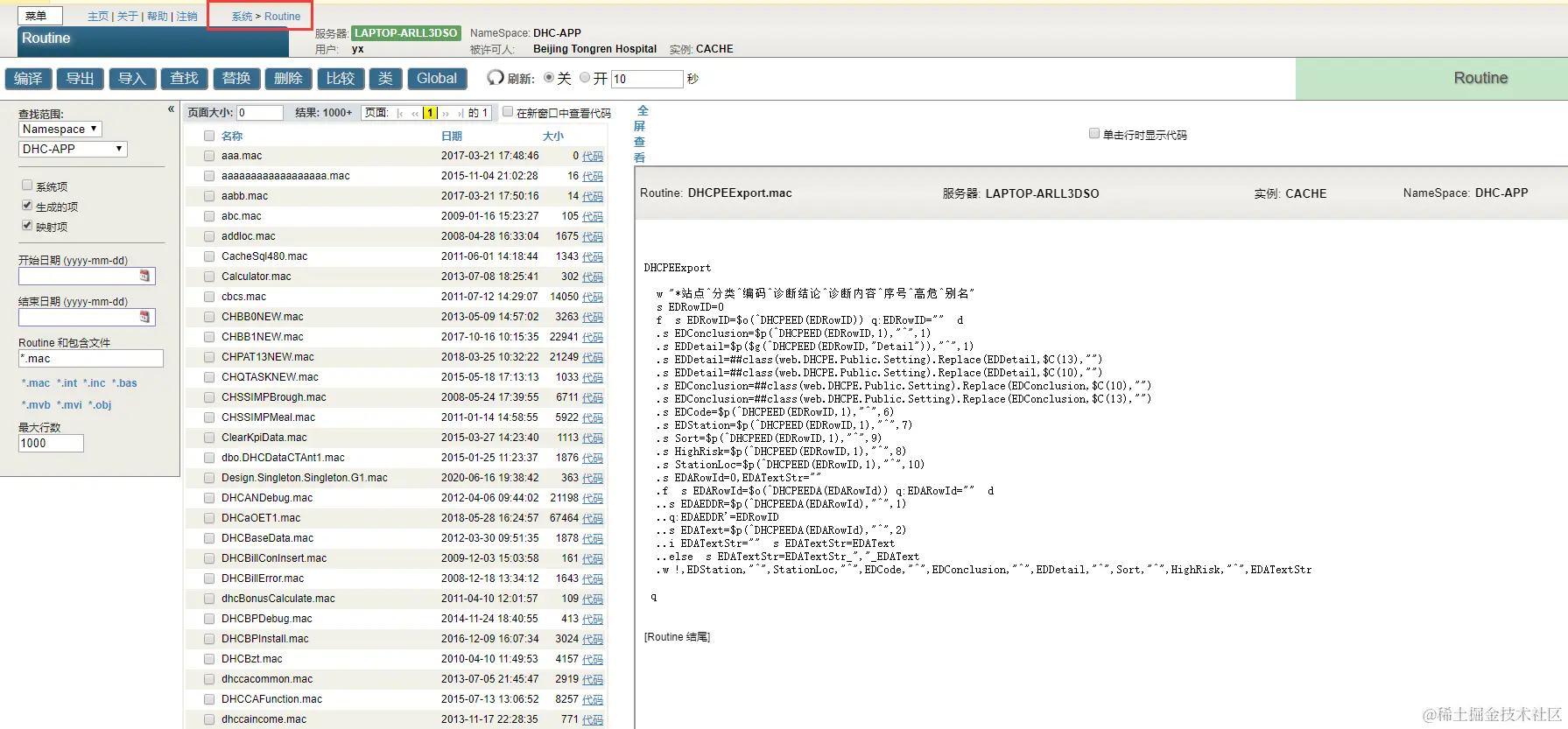Open the 代码 link for CacheSql480.mac
Screen dimensions: 1568x729
click(593, 256)
